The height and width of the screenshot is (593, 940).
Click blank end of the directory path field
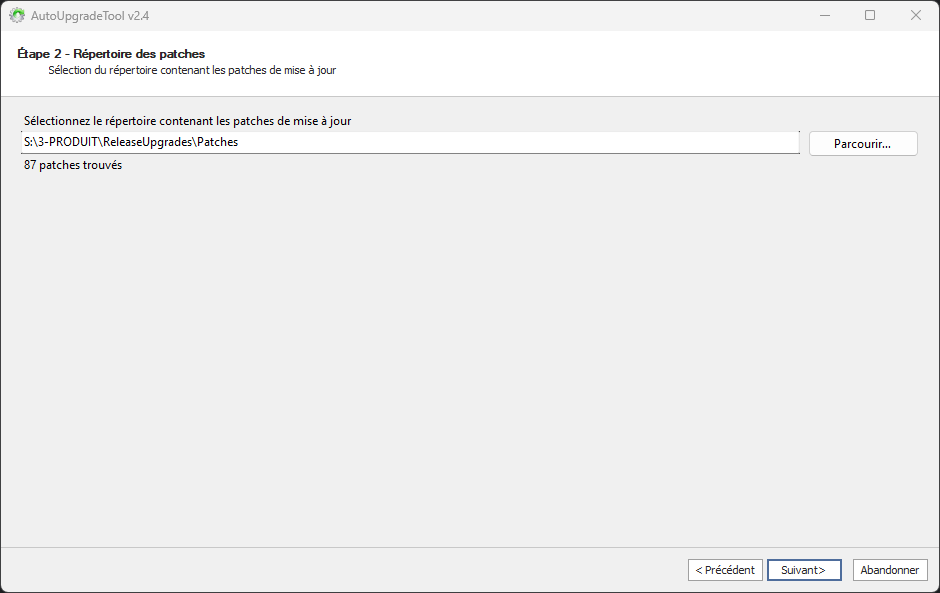600,143
